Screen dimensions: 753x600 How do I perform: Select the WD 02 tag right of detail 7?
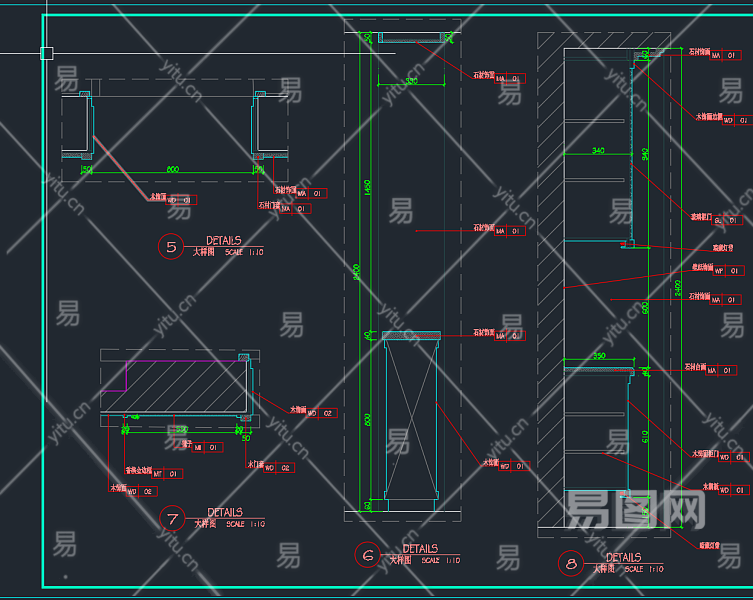click(x=321, y=412)
